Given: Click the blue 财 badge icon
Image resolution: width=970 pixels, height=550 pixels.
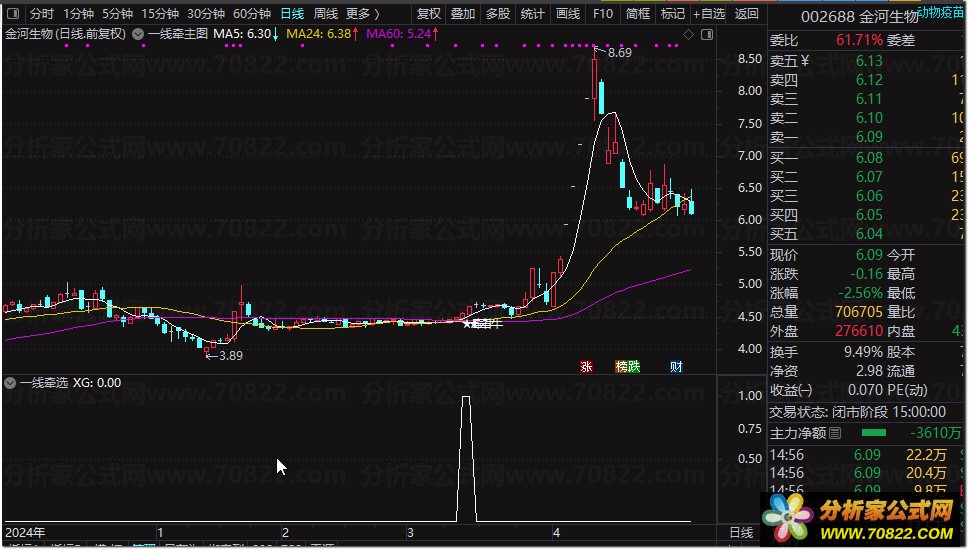Looking at the screenshot, I should point(676,366).
